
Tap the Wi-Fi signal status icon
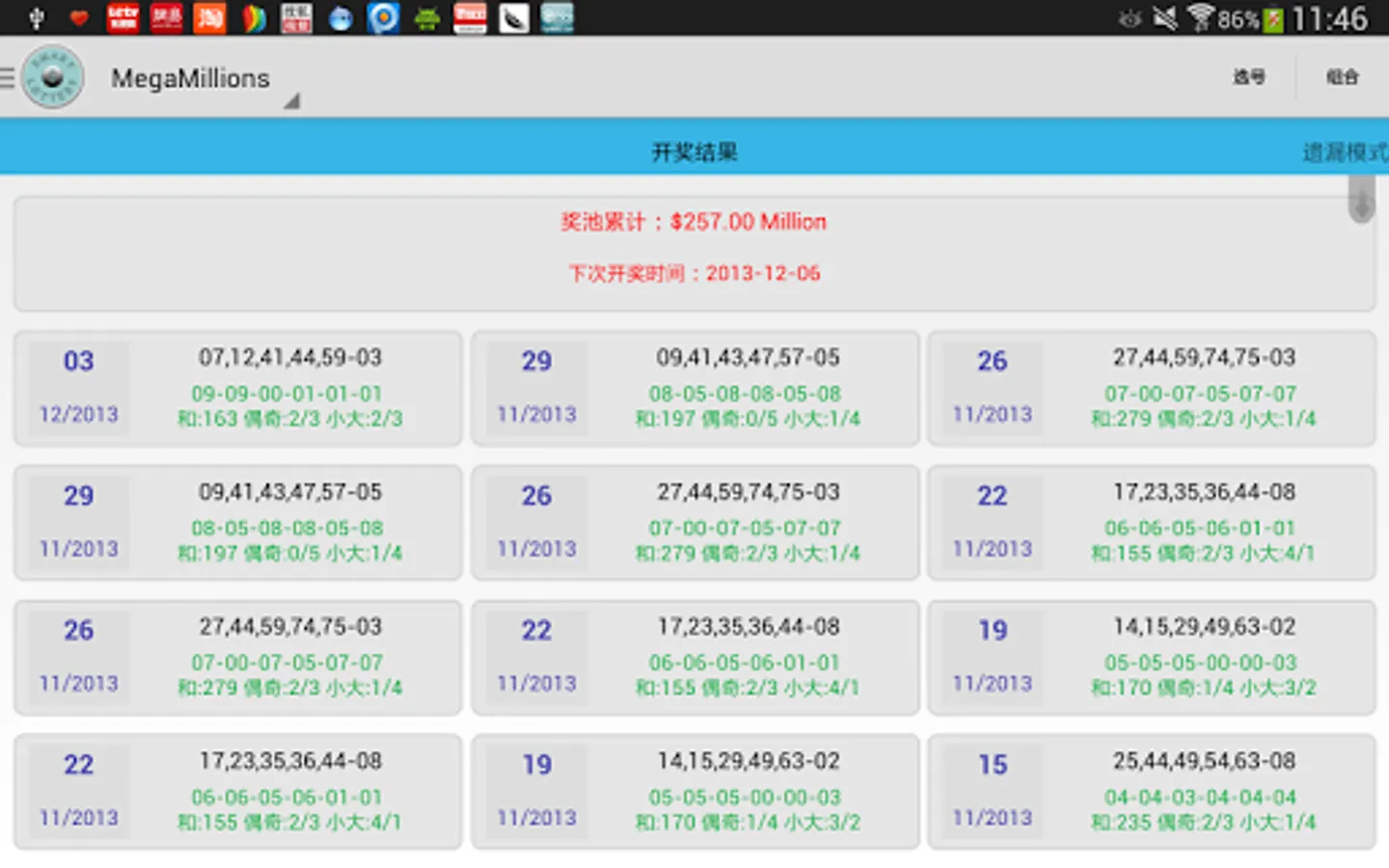pos(1201,17)
